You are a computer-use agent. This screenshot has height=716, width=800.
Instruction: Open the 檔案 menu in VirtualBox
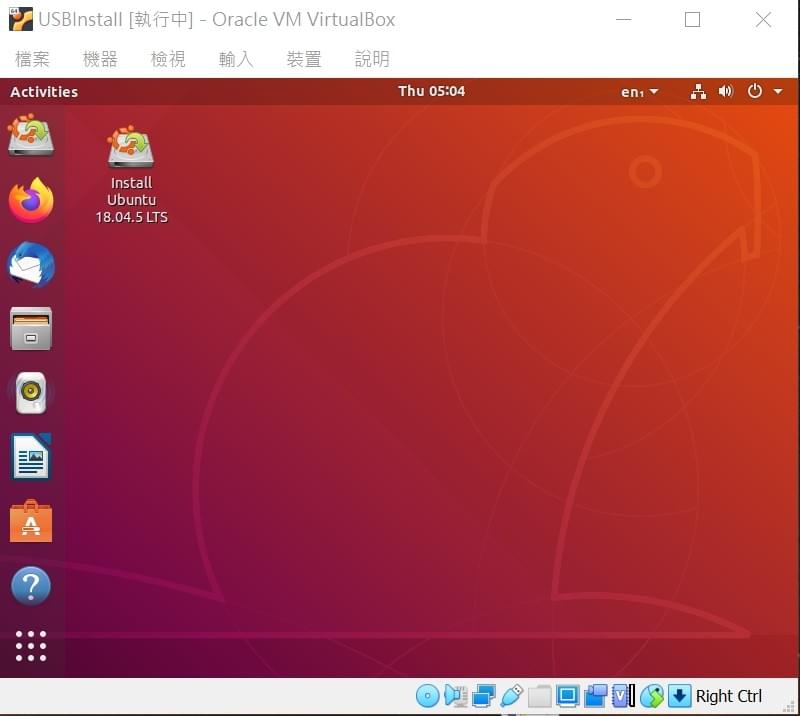point(32,59)
